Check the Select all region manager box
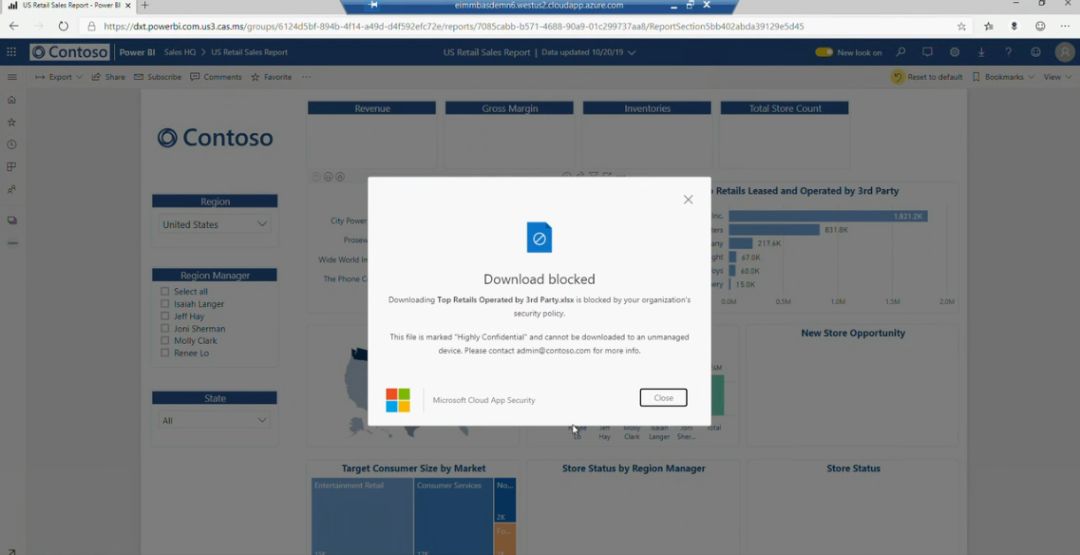Screen dimensions: 1080x555 point(165,291)
